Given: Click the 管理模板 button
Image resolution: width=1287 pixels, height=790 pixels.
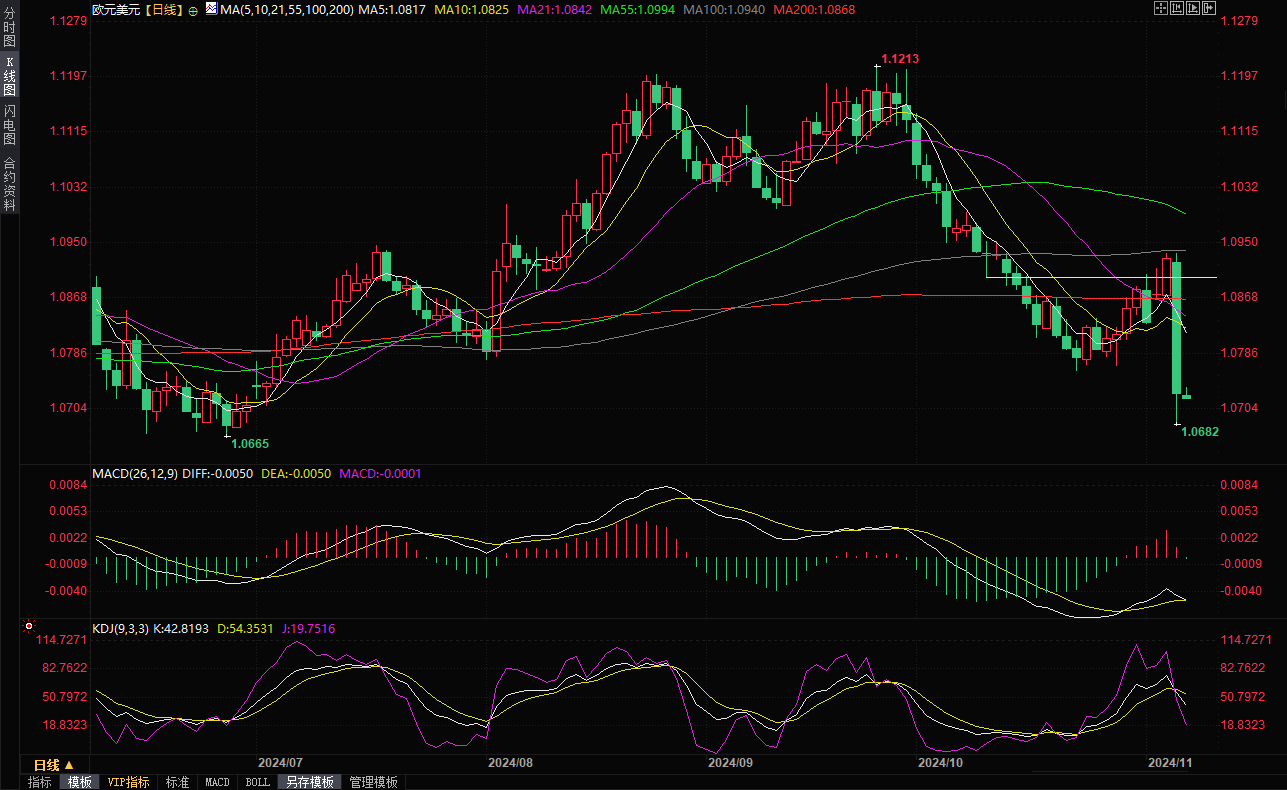Looking at the screenshot, I should (x=373, y=782).
